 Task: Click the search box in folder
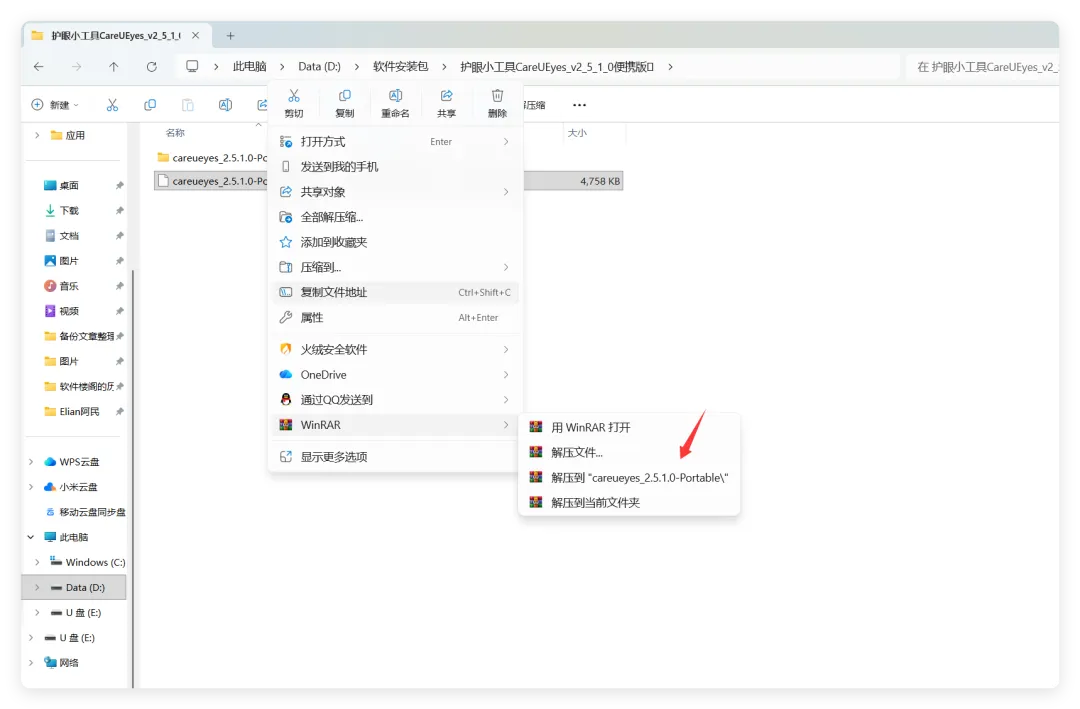pos(982,67)
